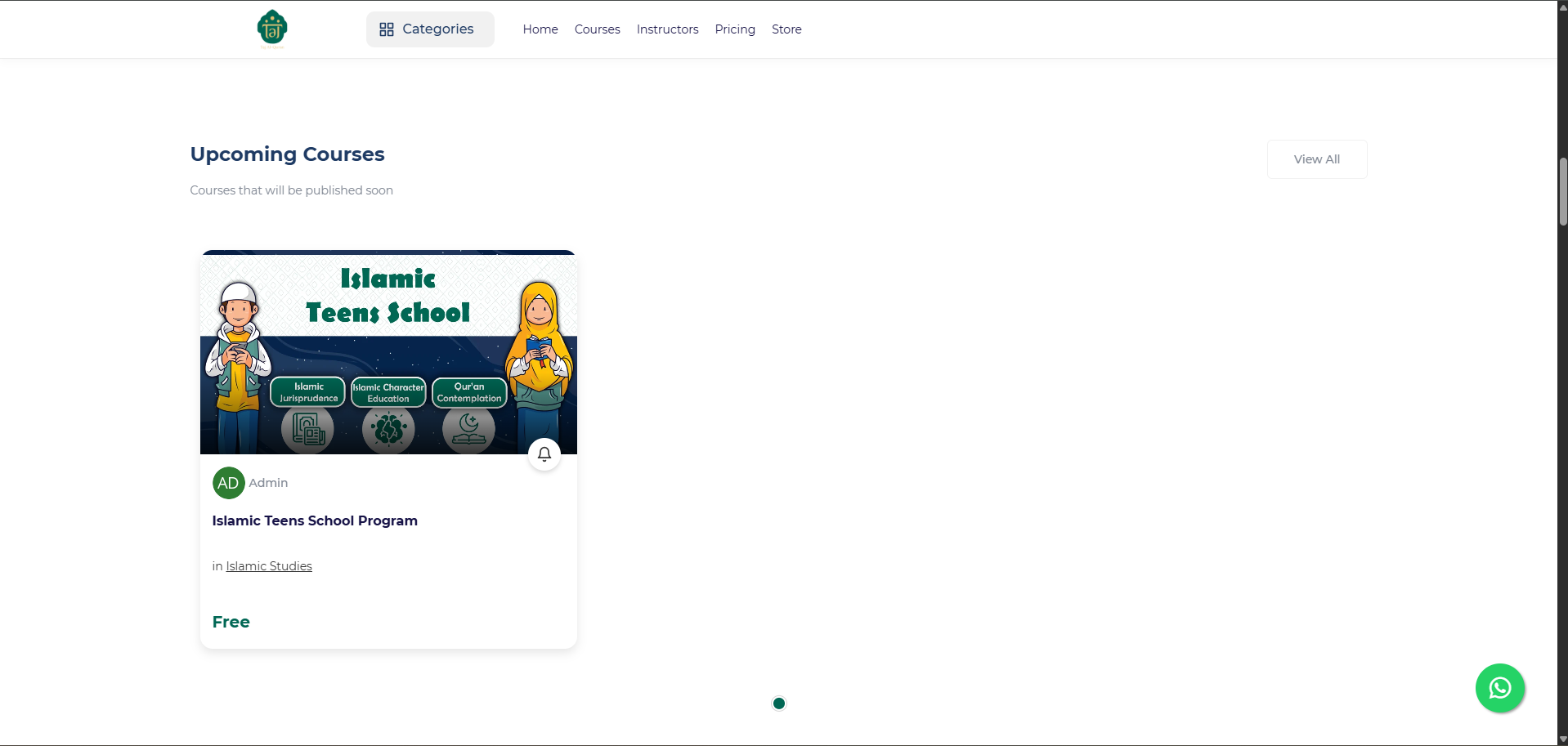Open Islamic Studies category listing
1568x746 pixels.
(x=268, y=565)
